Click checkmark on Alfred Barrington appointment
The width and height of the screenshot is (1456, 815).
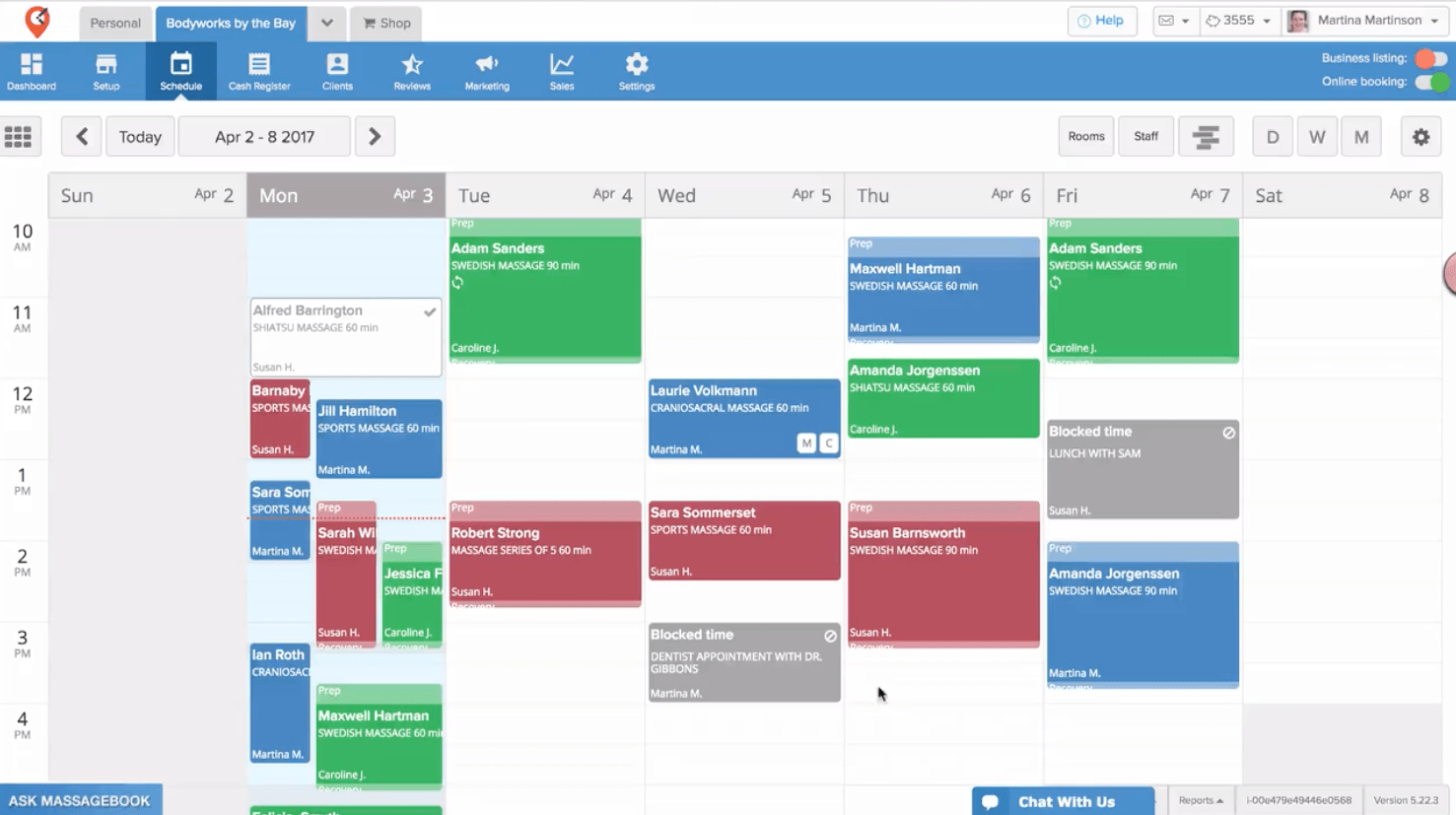tap(430, 312)
